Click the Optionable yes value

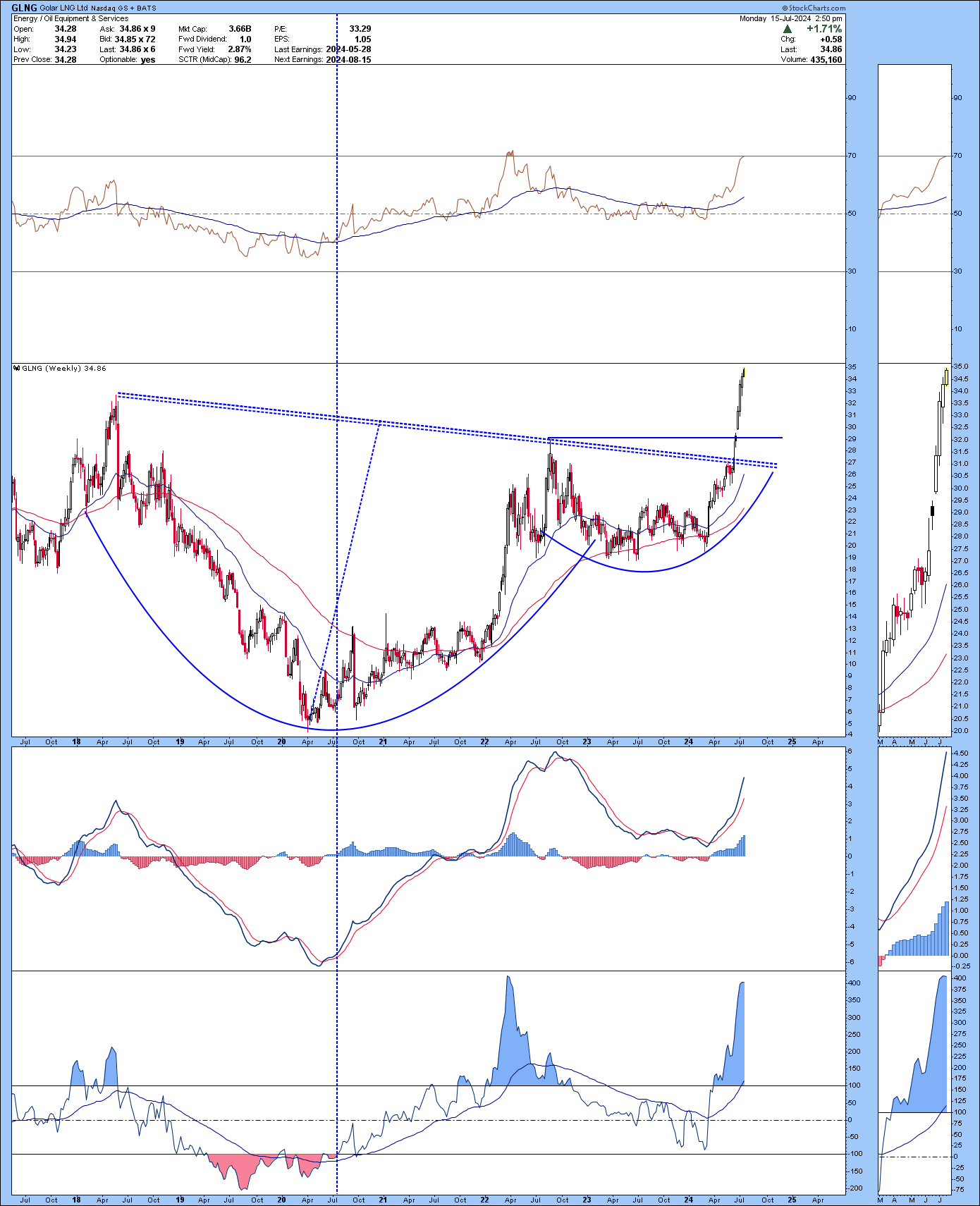[x=147, y=60]
